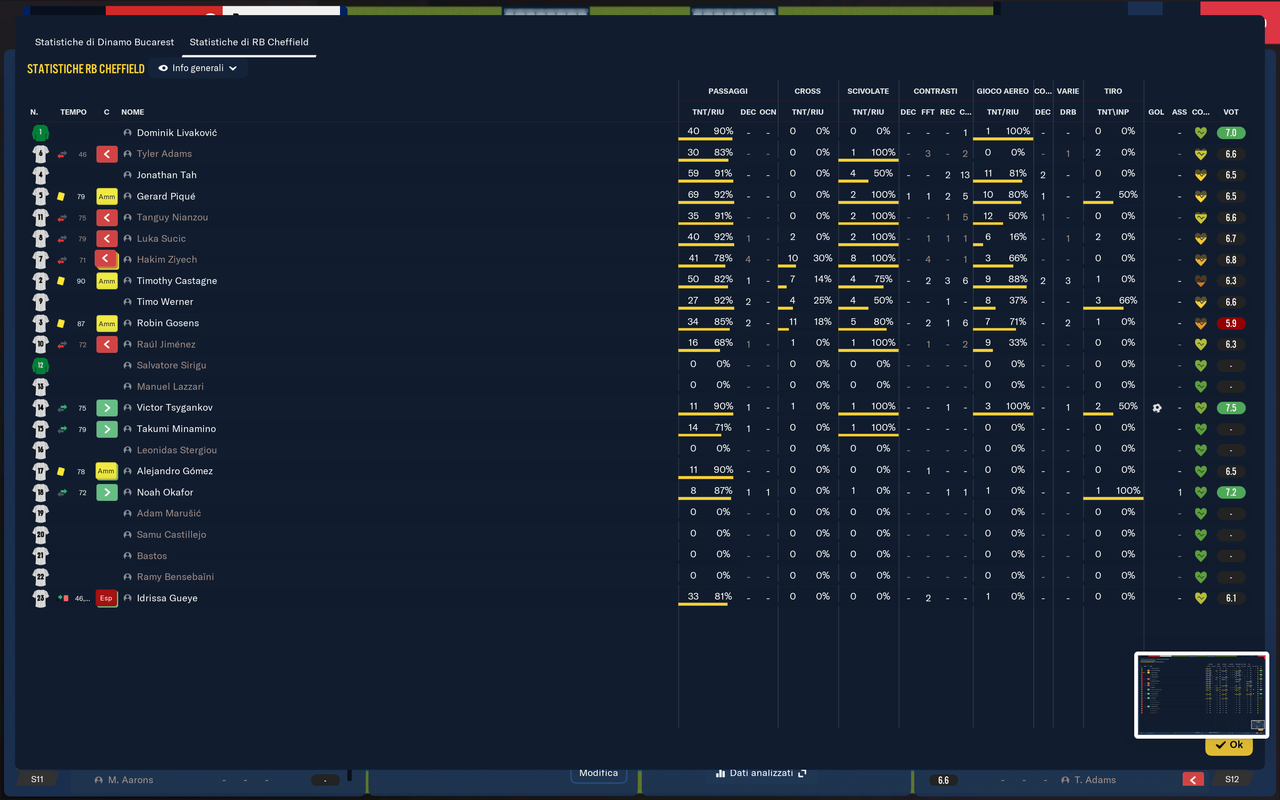Open the Info generali view dropdown
1280x800 pixels.
coord(198,69)
